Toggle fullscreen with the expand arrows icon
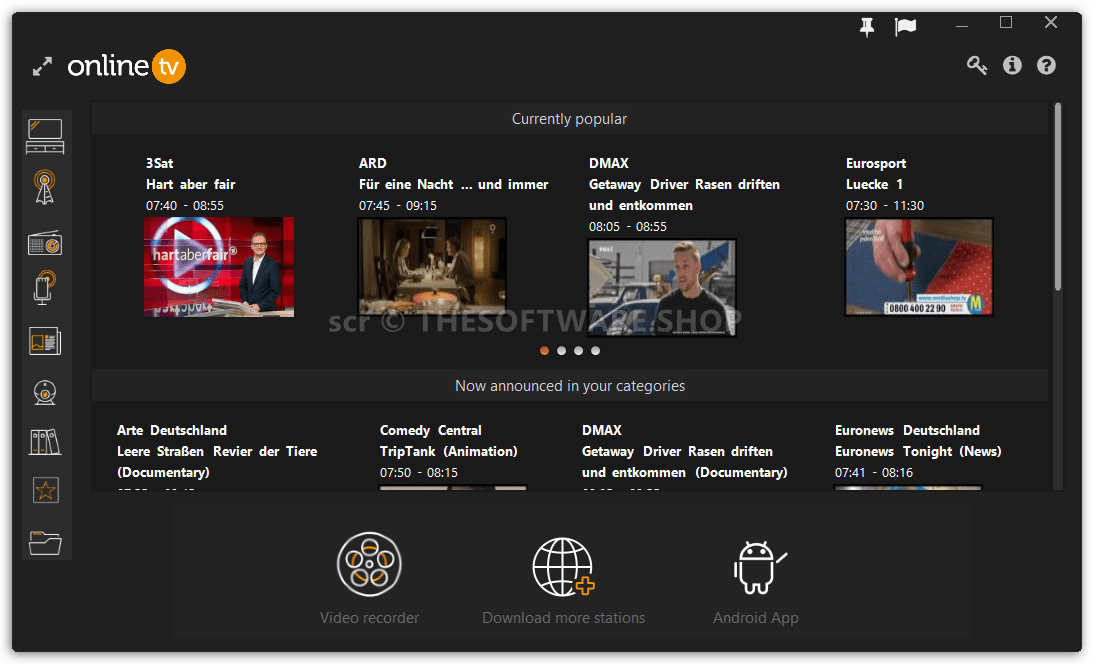Viewport: 1094px width, 664px height. pyautogui.click(x=43, y=67)
